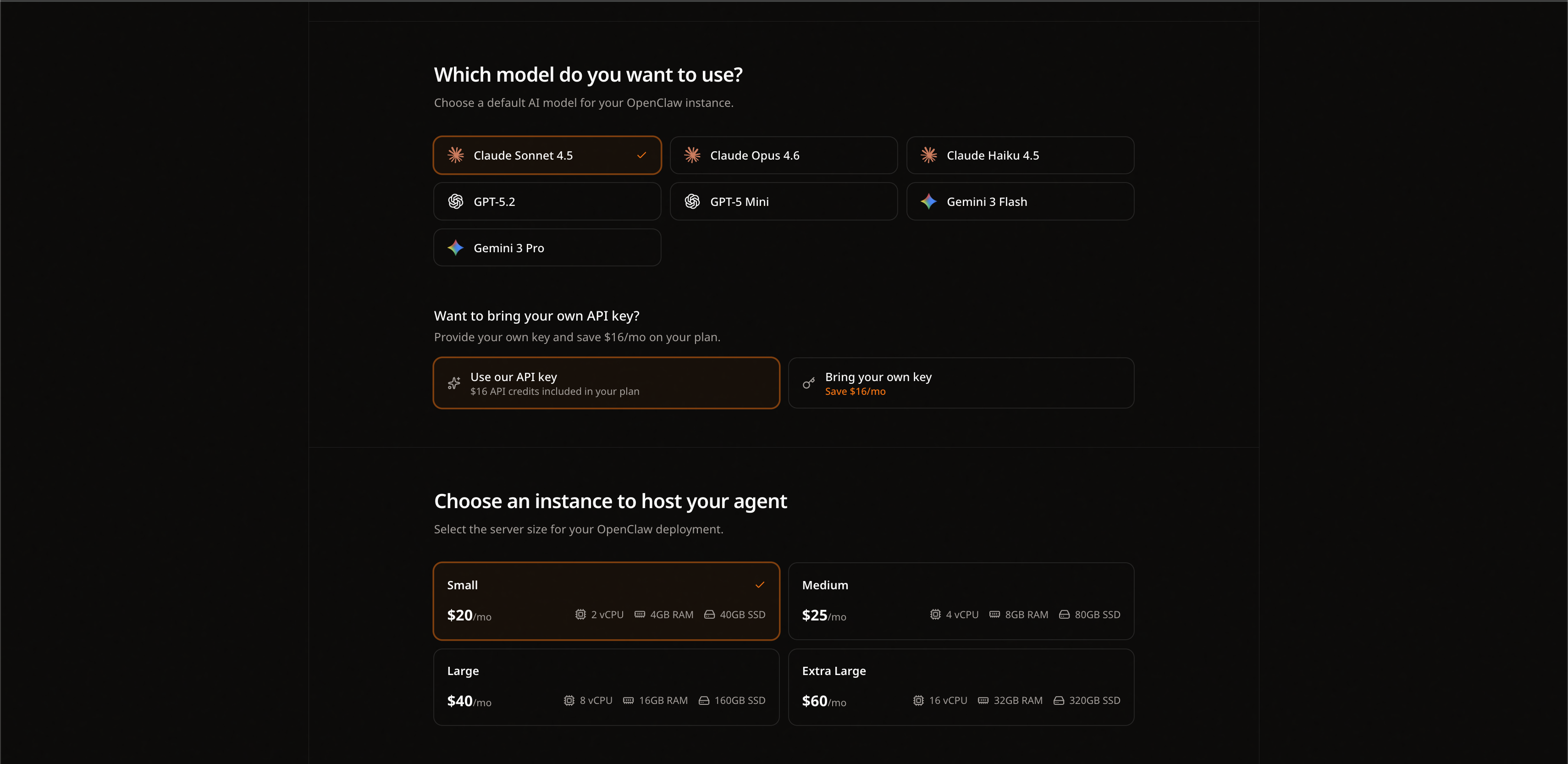Click the key icon in Bring your own key
The width and height of the screenshot is (1568, 764).
[808, 383]
